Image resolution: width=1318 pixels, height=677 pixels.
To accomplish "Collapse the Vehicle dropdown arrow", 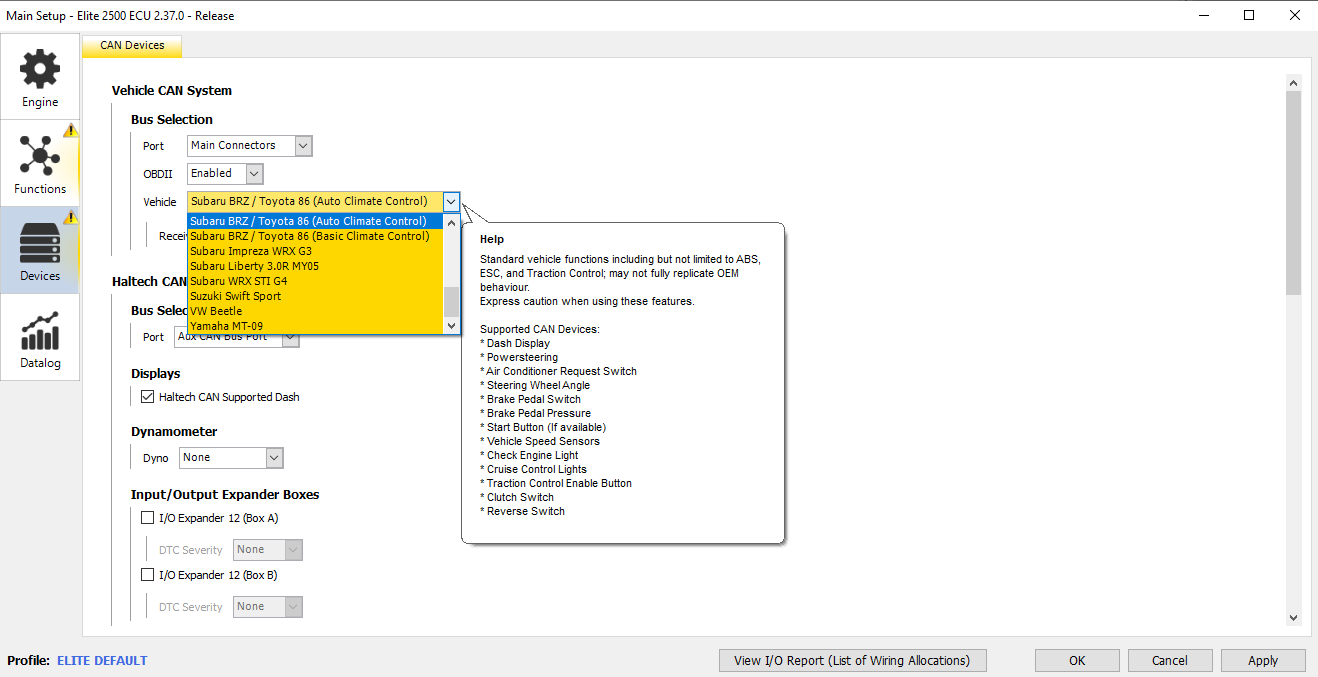I will pyautogui.click(x=451, y=202).
